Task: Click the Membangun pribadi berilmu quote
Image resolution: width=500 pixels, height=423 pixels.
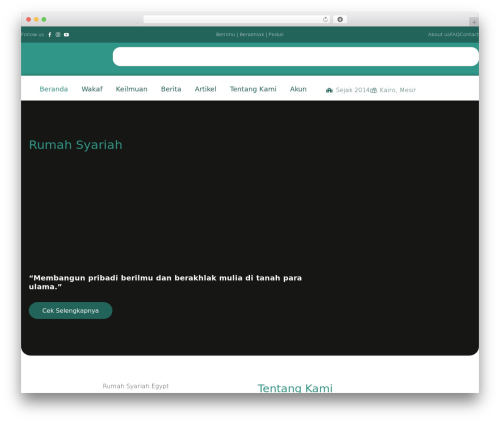Action: [165, 282]
